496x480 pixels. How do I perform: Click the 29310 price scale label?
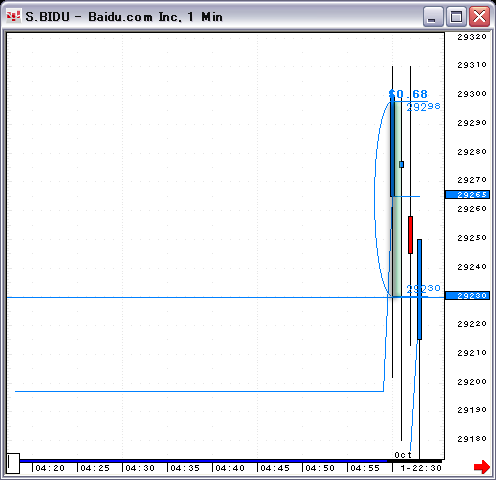click(x=472, y=65)
